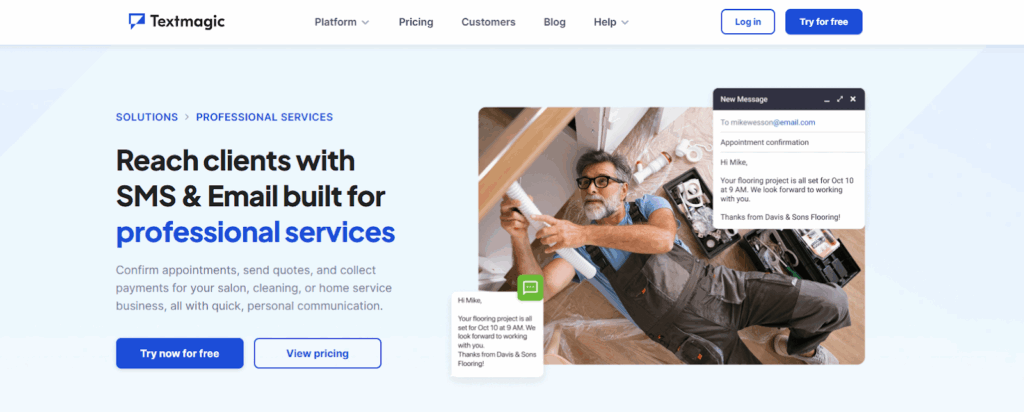Click the header Try for free button
1024x412 pixels.
(x=824, y=22)
